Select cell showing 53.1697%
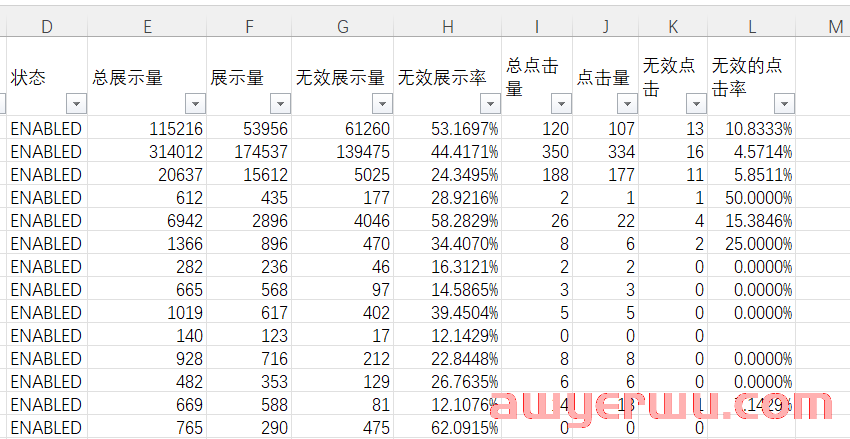Screen dimensions: 850x439 click(448, 128)
